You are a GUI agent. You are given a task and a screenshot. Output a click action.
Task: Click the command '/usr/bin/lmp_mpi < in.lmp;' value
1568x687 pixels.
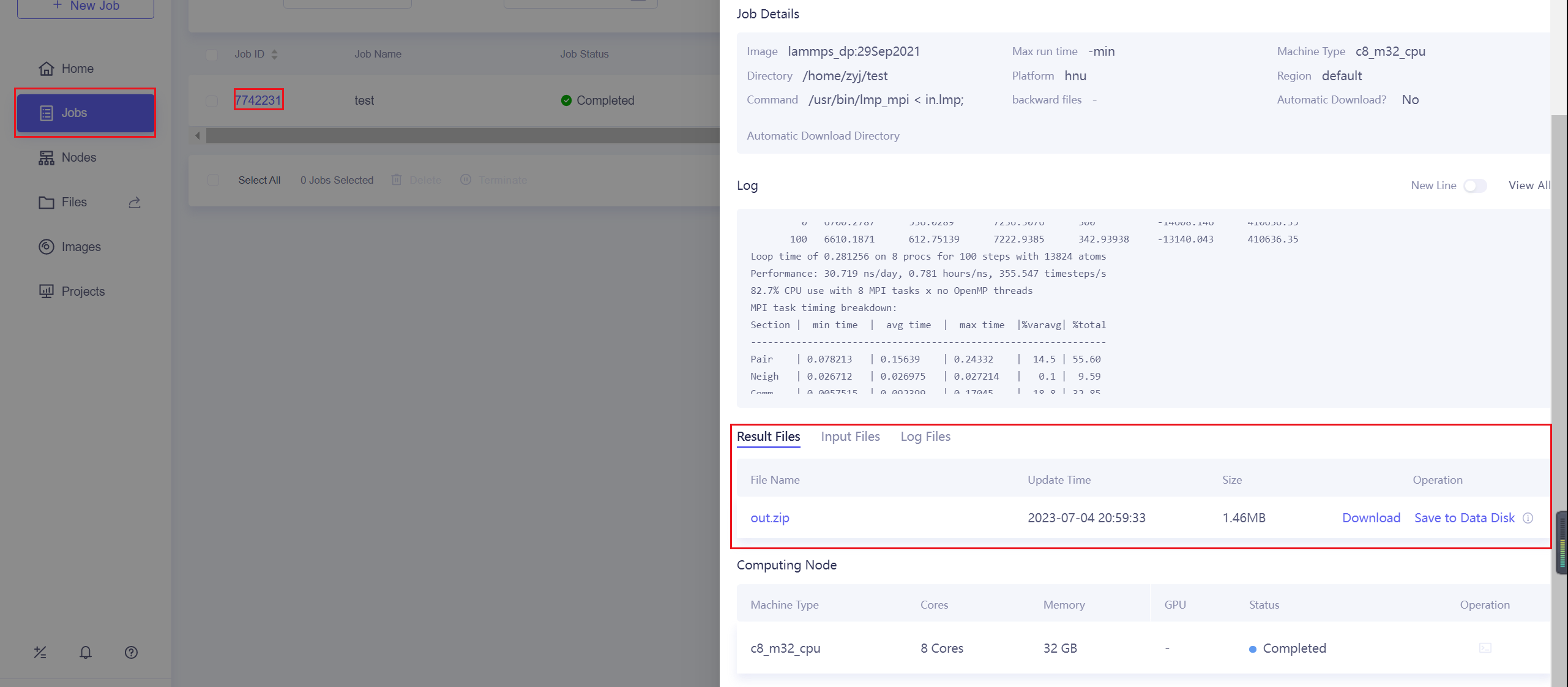click(x=886, y=100)
